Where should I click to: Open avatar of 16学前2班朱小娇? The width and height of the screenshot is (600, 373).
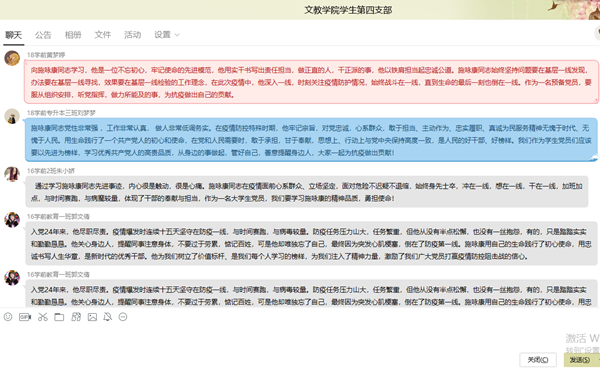coord(12,174)
